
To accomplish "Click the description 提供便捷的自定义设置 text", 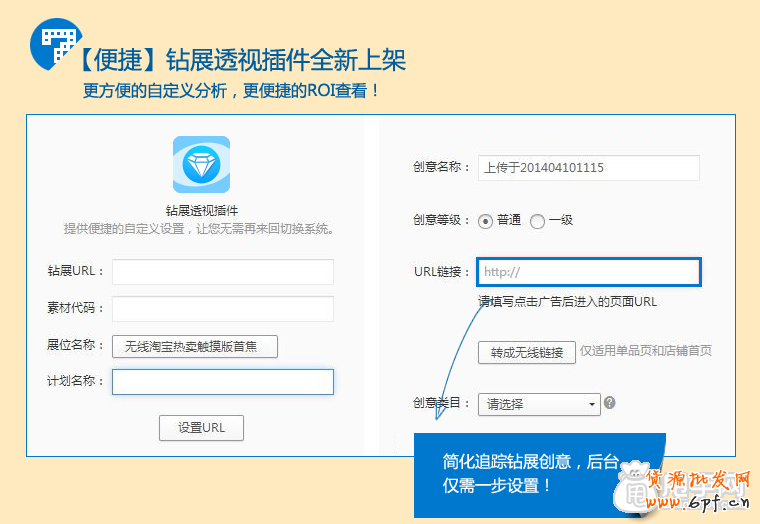I will click(x=200, y=228).
